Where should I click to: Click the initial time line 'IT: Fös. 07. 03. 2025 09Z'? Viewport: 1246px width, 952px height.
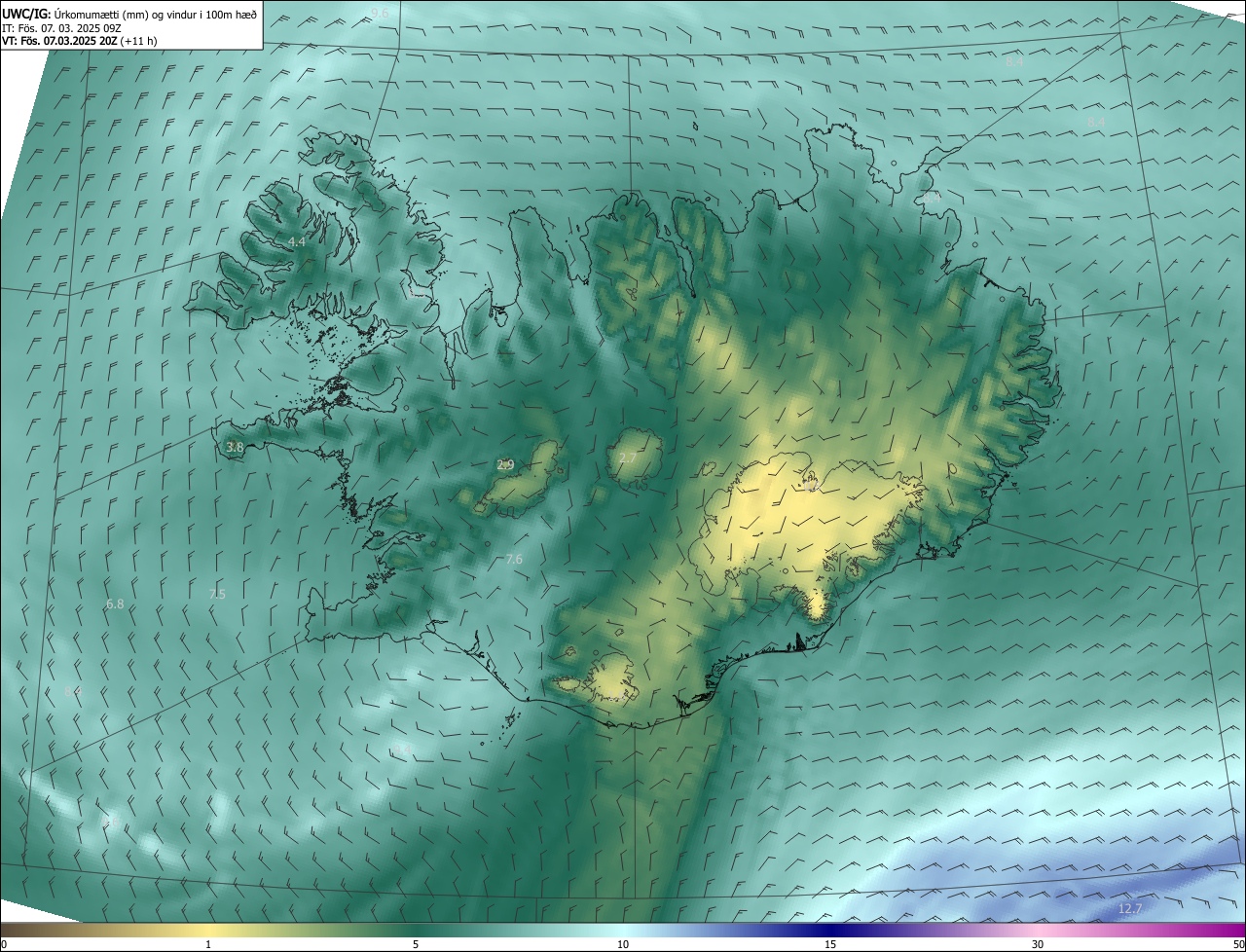tap(62, 28)
